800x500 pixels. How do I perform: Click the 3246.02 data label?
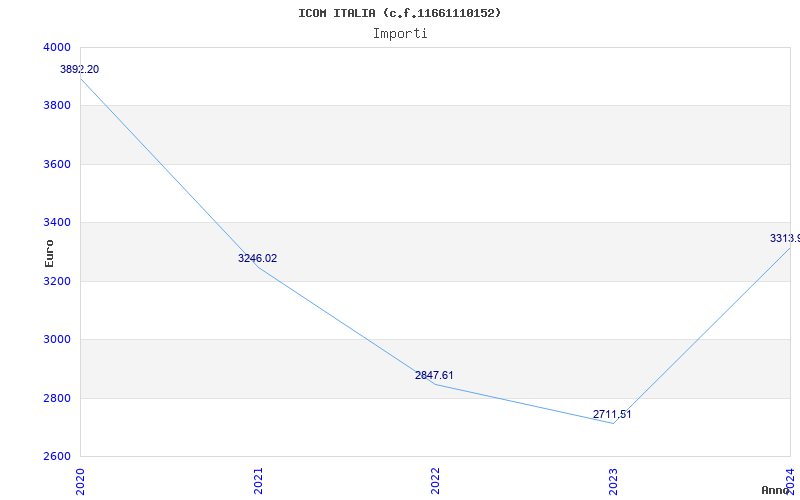pos(257,258)
